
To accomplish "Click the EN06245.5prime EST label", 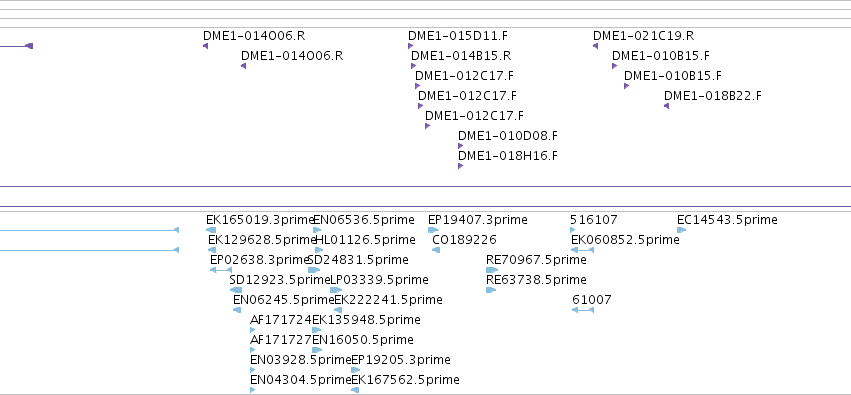I will (x=284, y=300).
